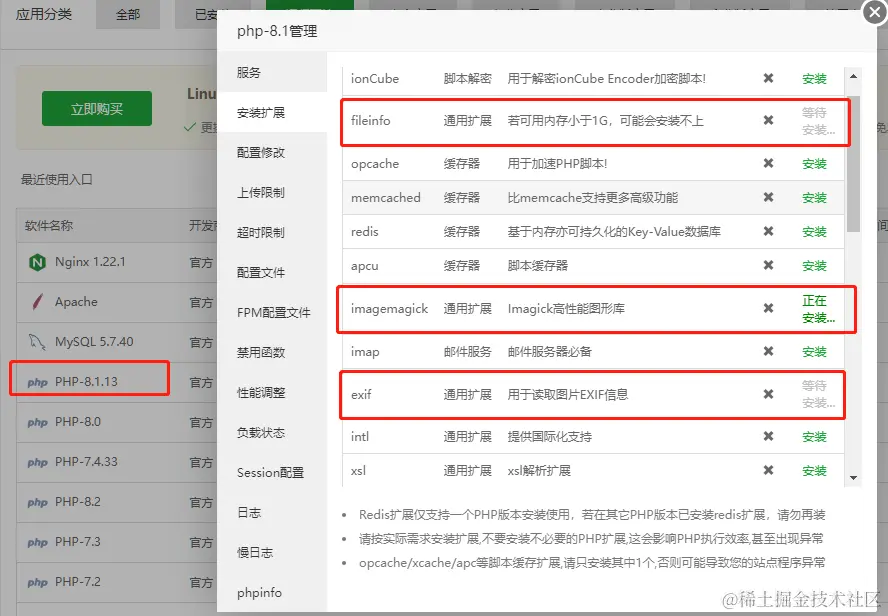The width and height of the screenshot is (888, 616).
Task: Open 性能调整 section
Action: coord(272,392)
